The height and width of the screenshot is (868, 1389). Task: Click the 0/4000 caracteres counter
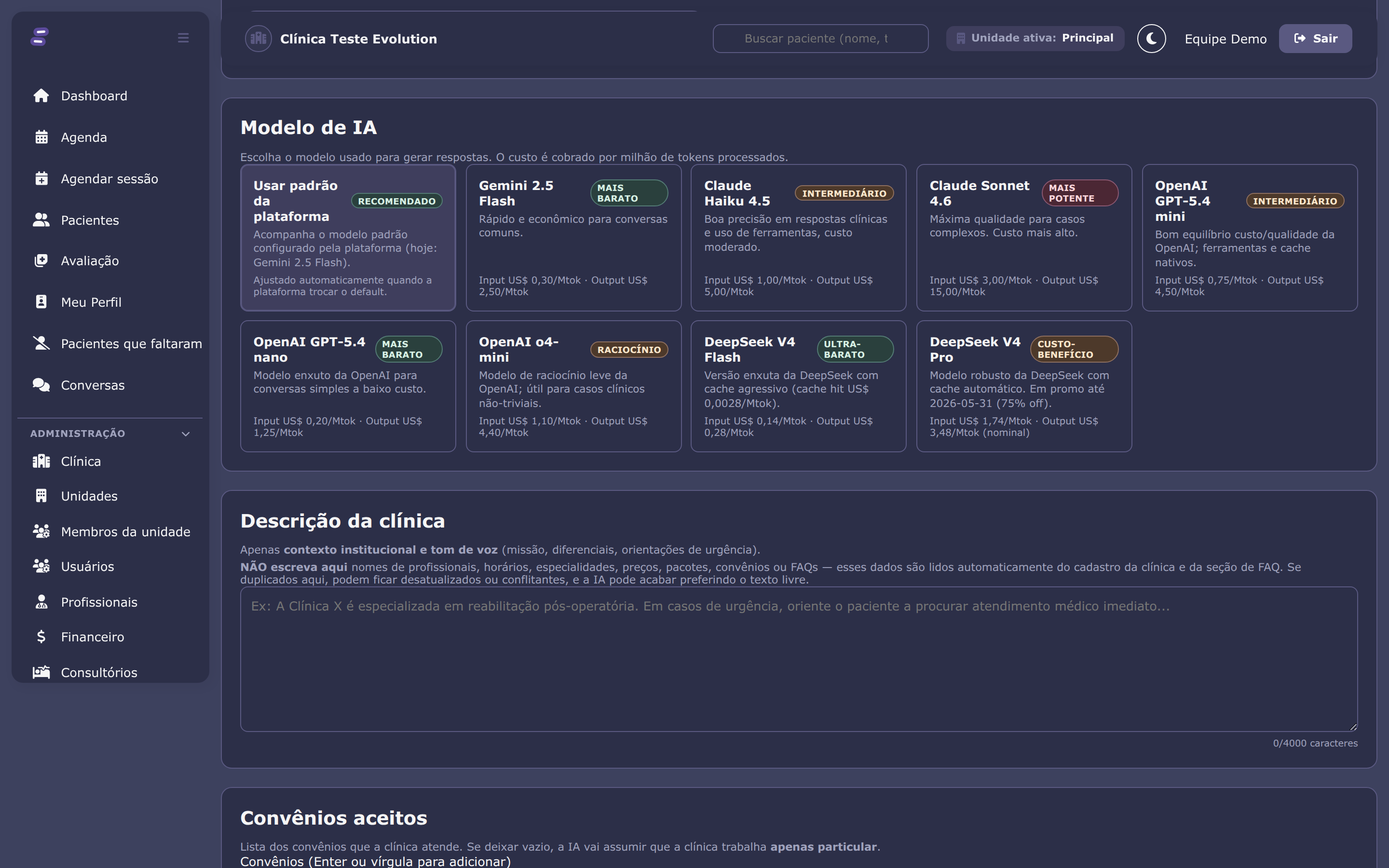point(1315,743)
